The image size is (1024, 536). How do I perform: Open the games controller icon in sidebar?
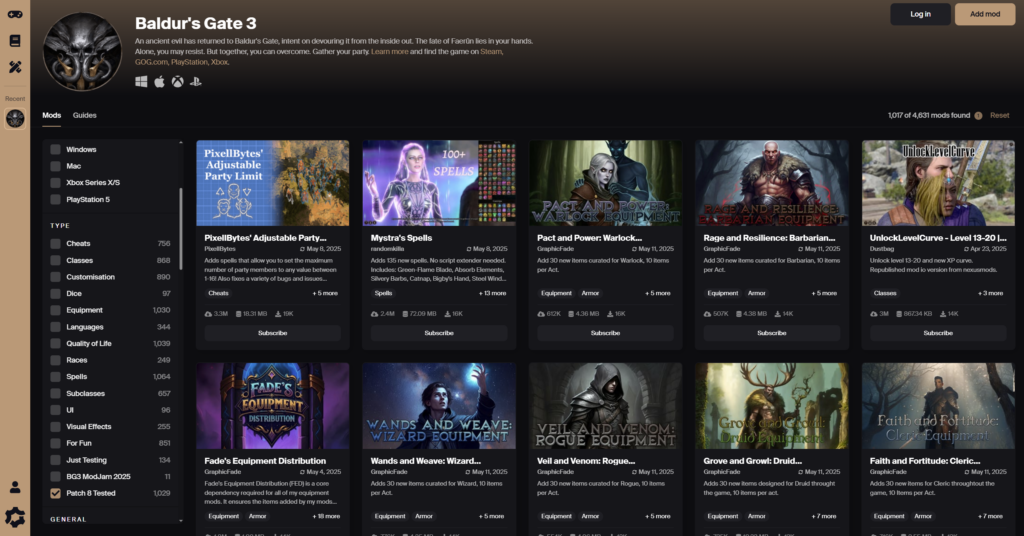point(15,14)
